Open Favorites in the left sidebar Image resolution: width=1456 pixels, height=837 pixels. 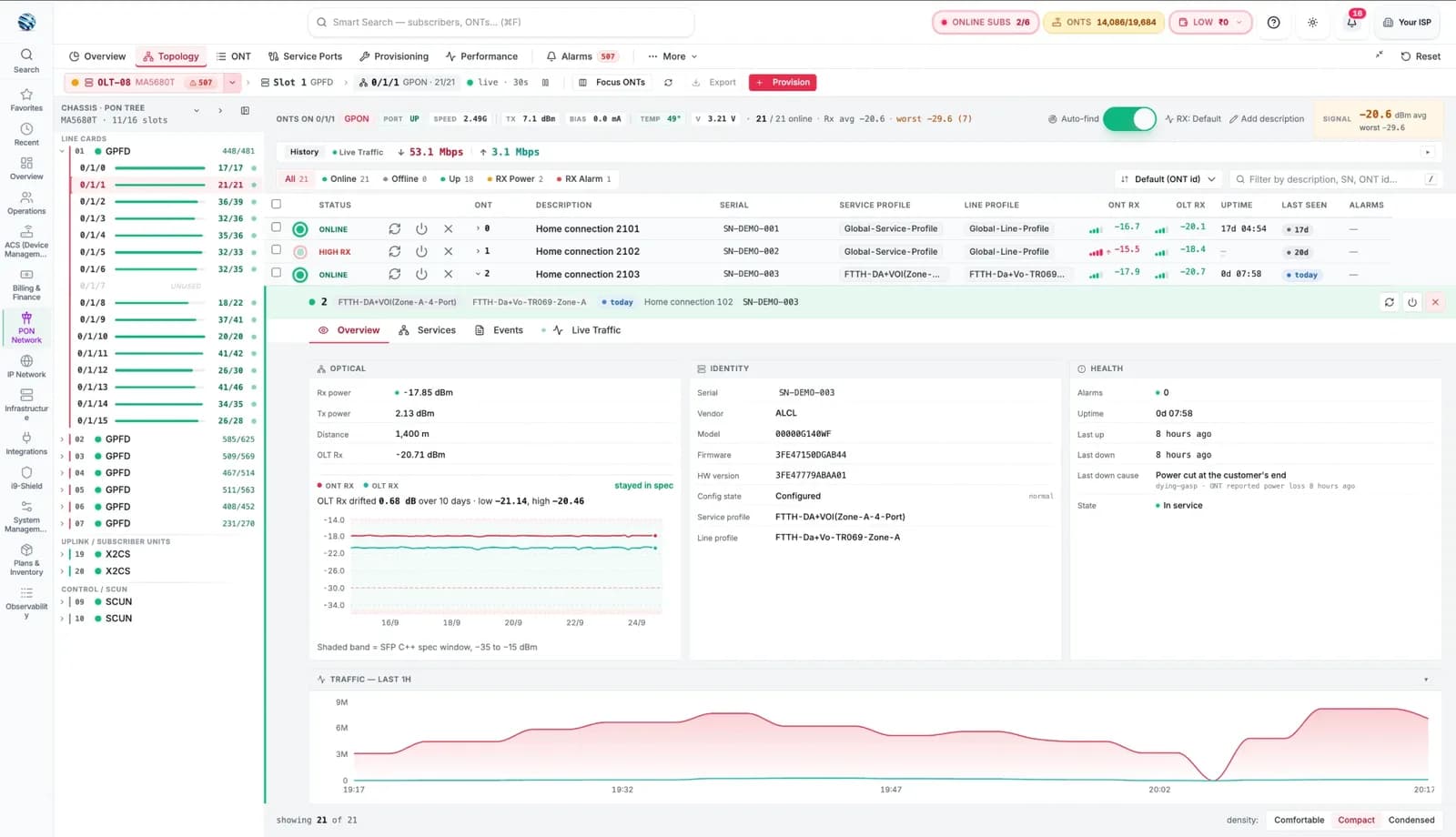click(x=26, y=99)
